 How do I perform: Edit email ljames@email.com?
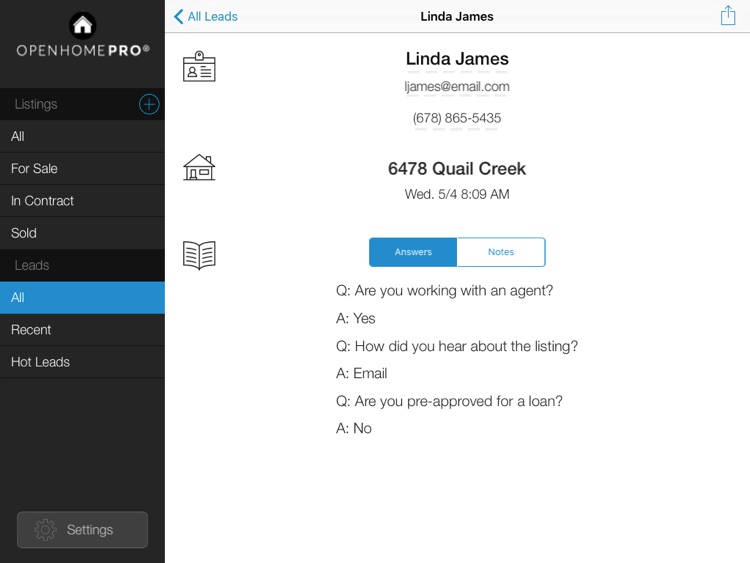point(457,87)
